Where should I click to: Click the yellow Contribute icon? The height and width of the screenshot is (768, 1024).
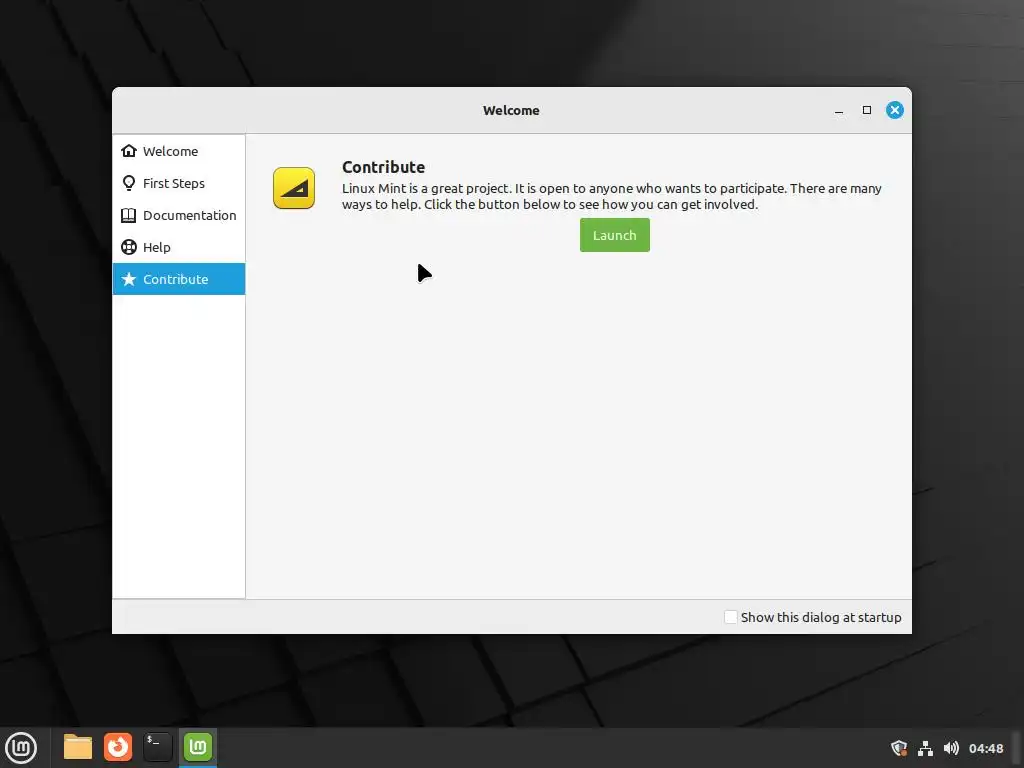(294, 188)
